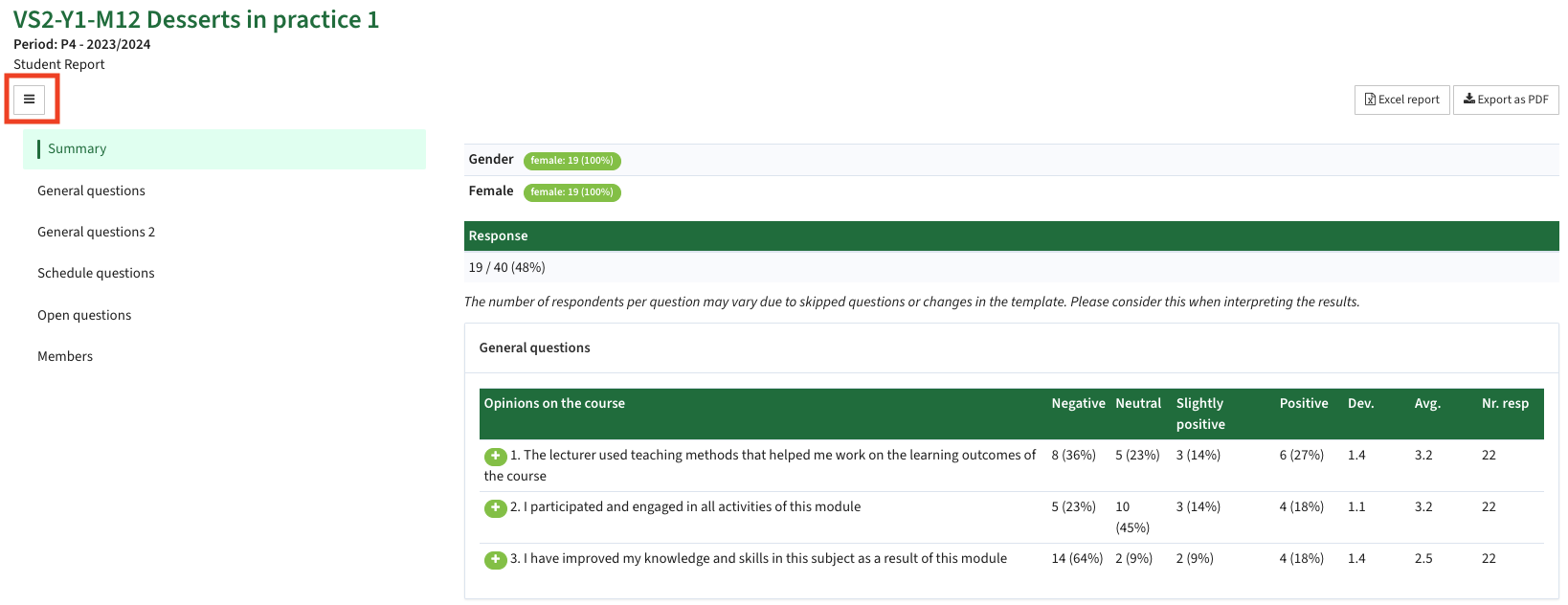Open the Open questions section
Screen dimensions: 1568x605
(x=84, y=315)
